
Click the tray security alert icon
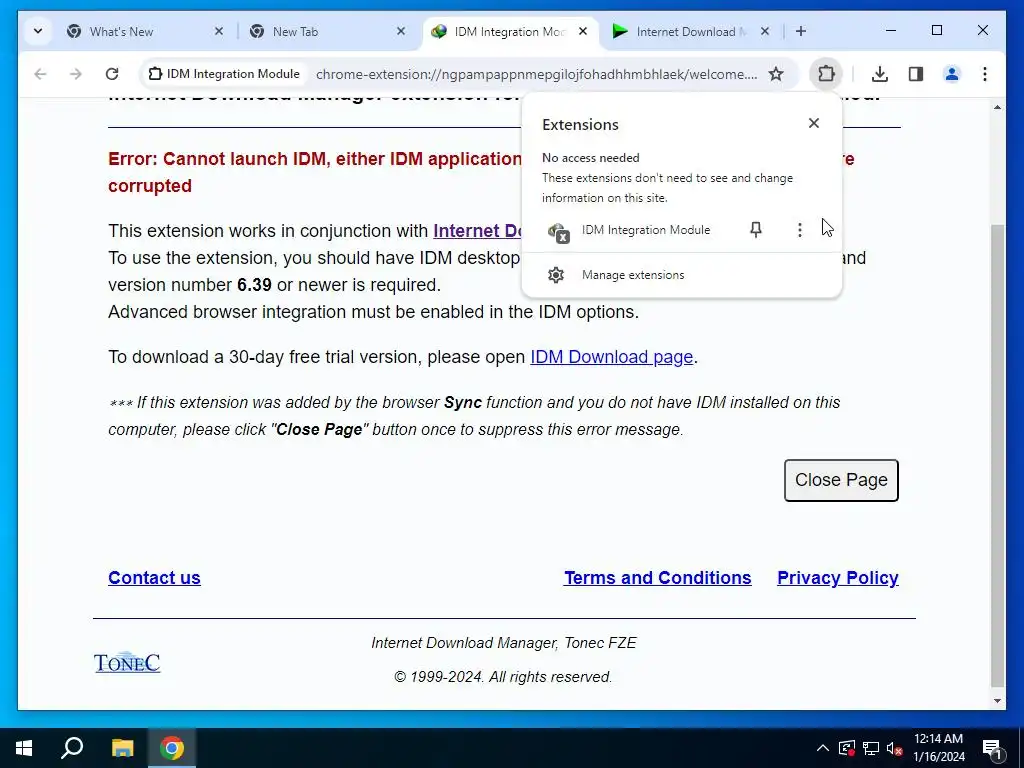[x=846, y=748]
